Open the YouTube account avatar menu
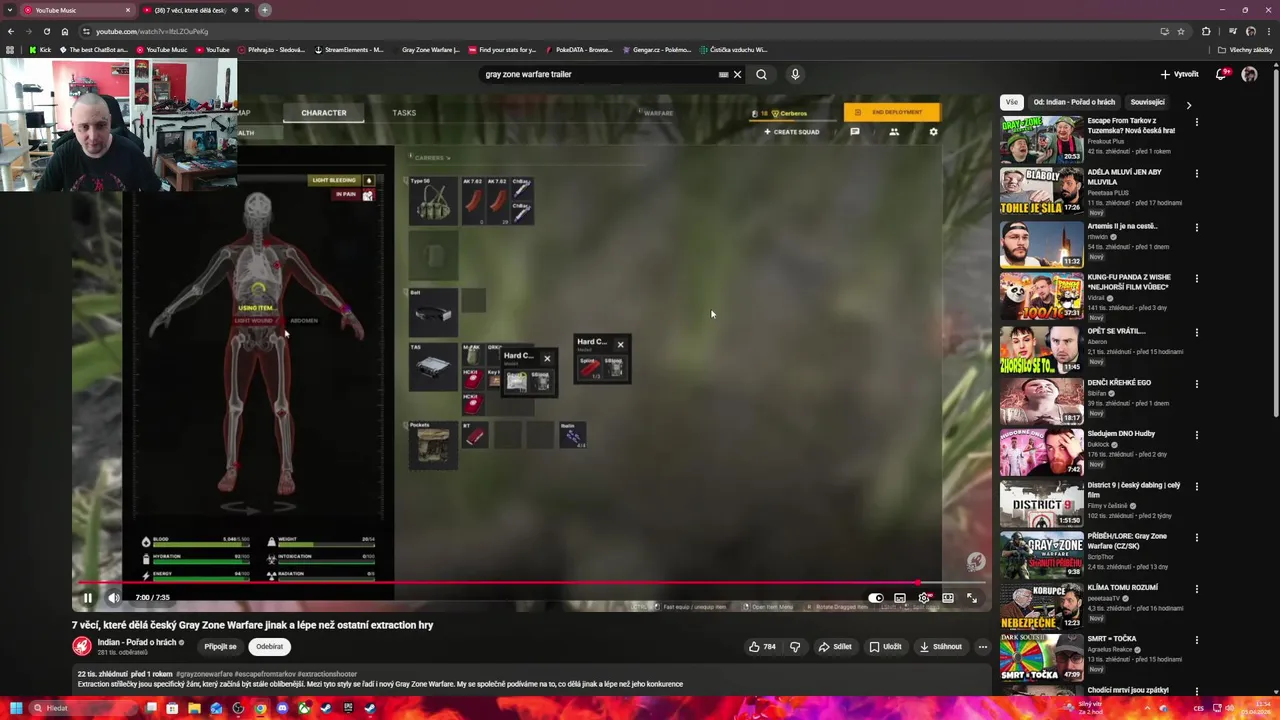Image resolution: width=1280 pixels, height=720 pixels. click(1249, 74)
